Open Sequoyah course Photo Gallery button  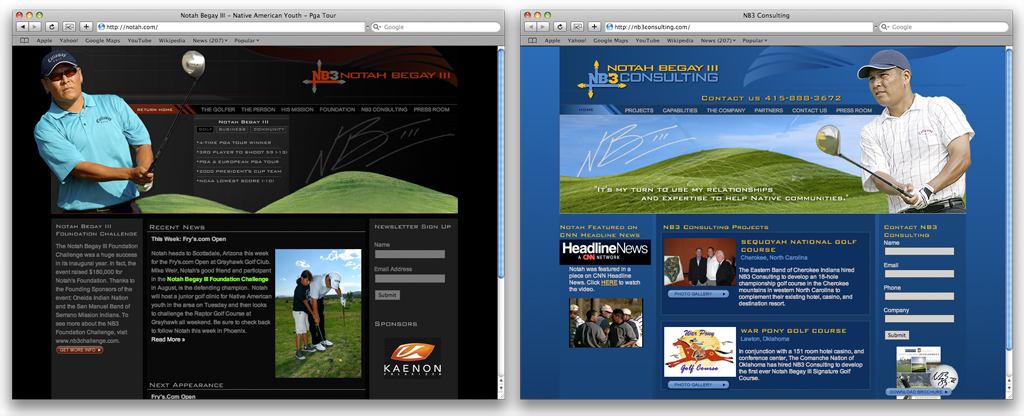[x=697, y=294]
